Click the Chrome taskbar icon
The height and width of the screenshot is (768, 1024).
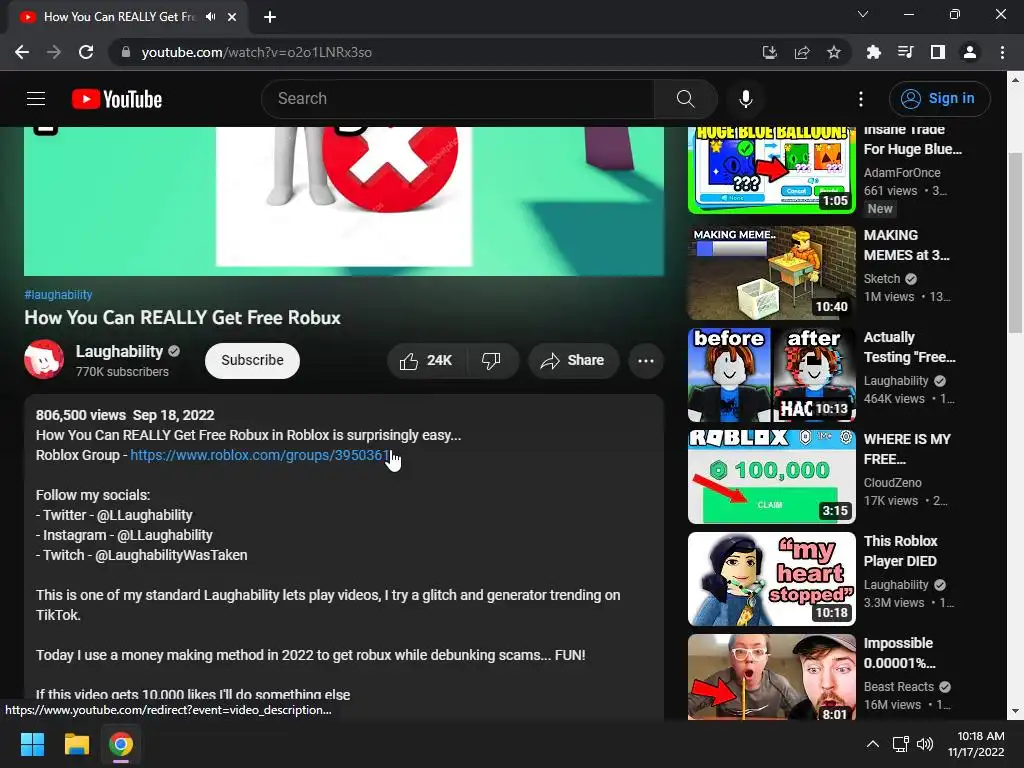tap(121, 744)
